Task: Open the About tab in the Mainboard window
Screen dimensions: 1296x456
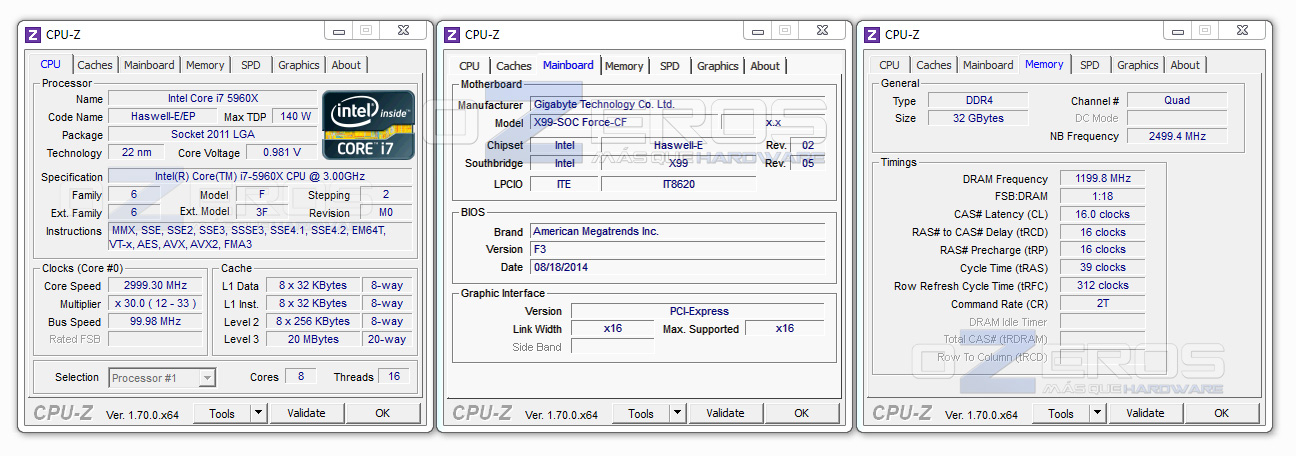Action: [765, 66]
